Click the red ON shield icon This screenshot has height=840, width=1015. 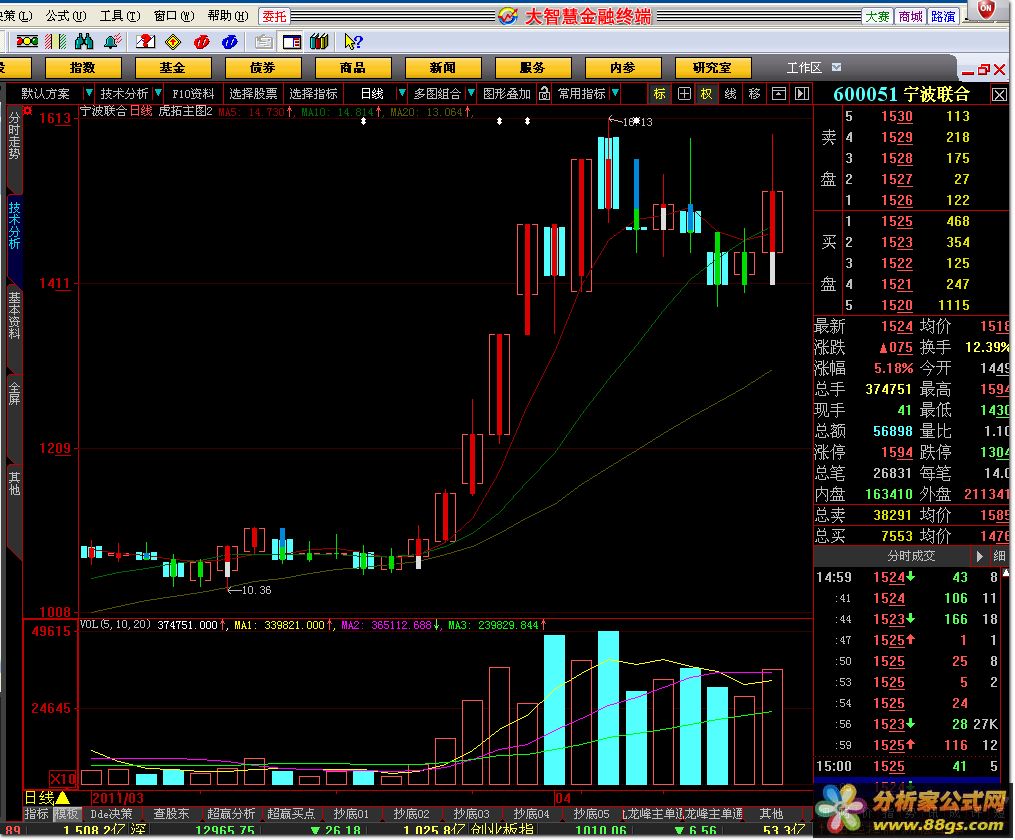pyautogui.click(x=985, y=9)
